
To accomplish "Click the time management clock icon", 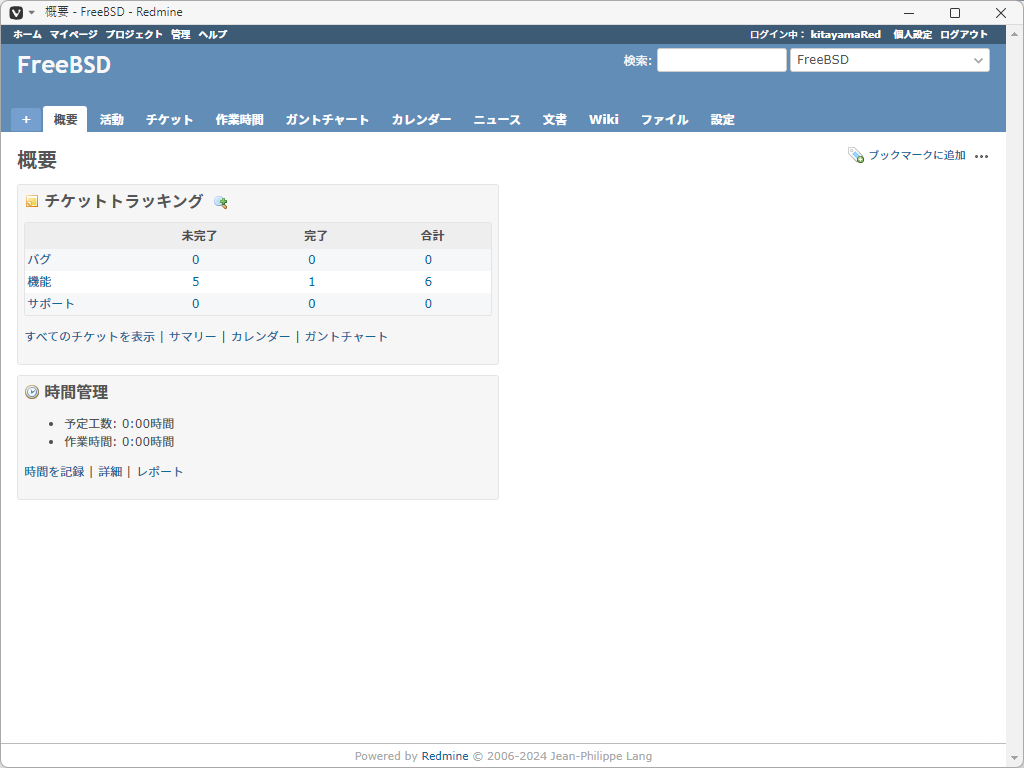I will coord(32,392).
